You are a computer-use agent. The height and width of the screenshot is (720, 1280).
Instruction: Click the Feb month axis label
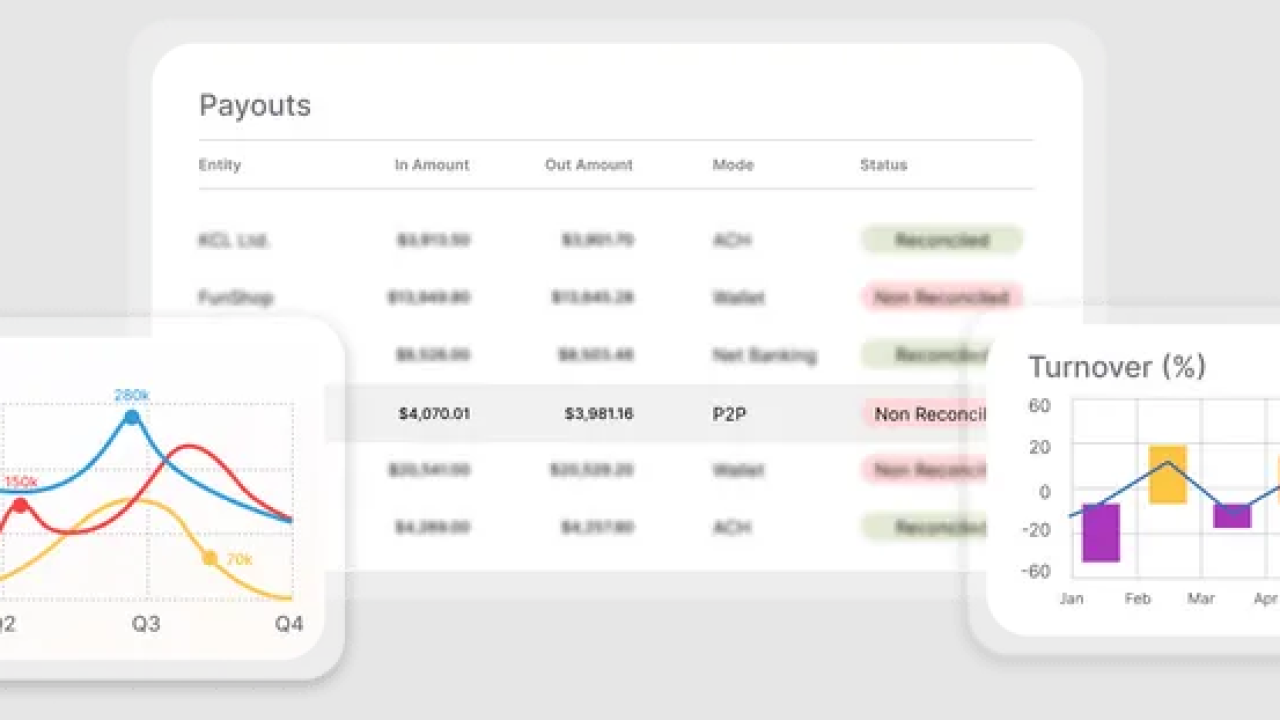tap(1137, 599)
